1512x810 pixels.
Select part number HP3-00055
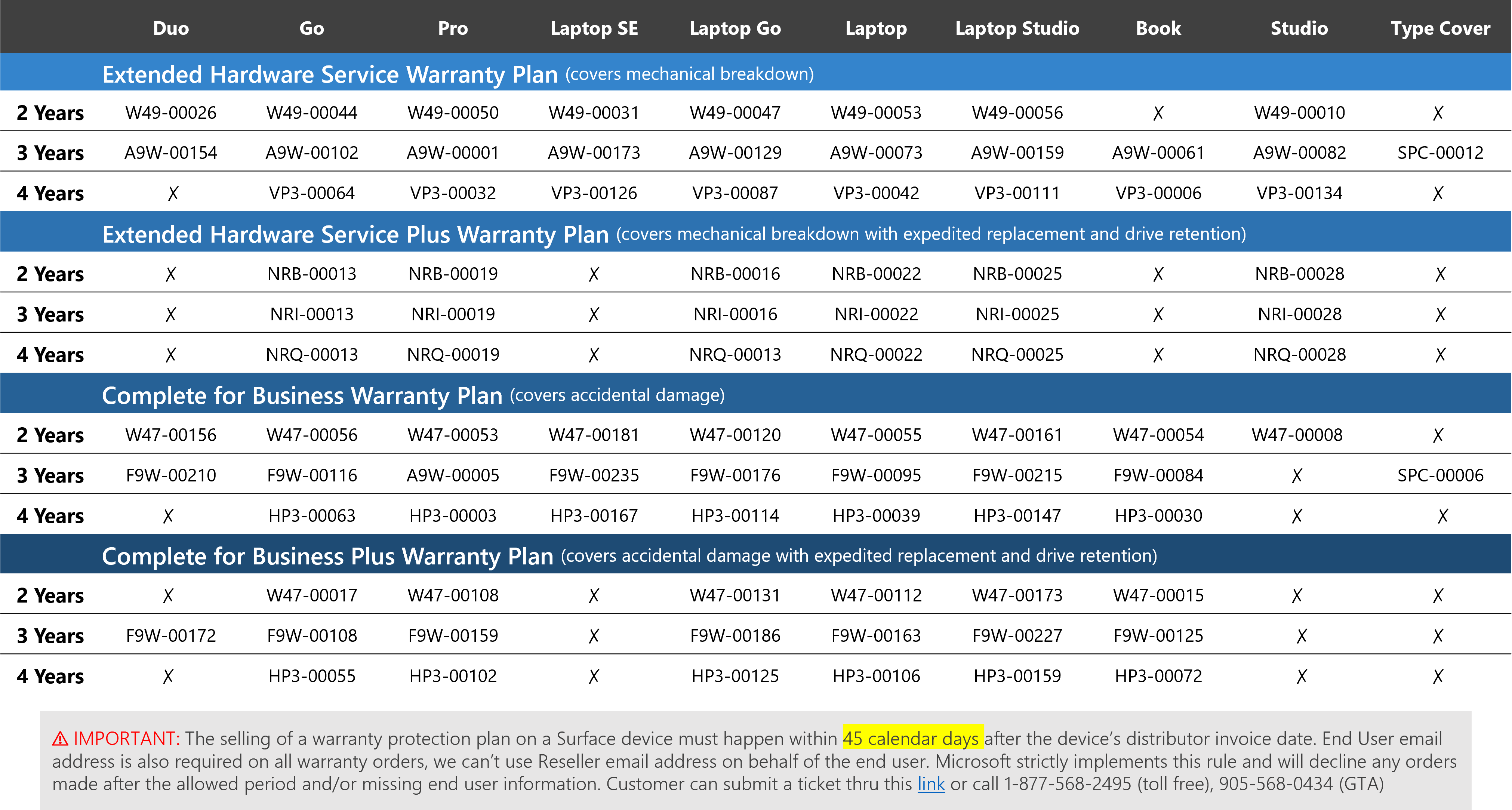(312, 676)
